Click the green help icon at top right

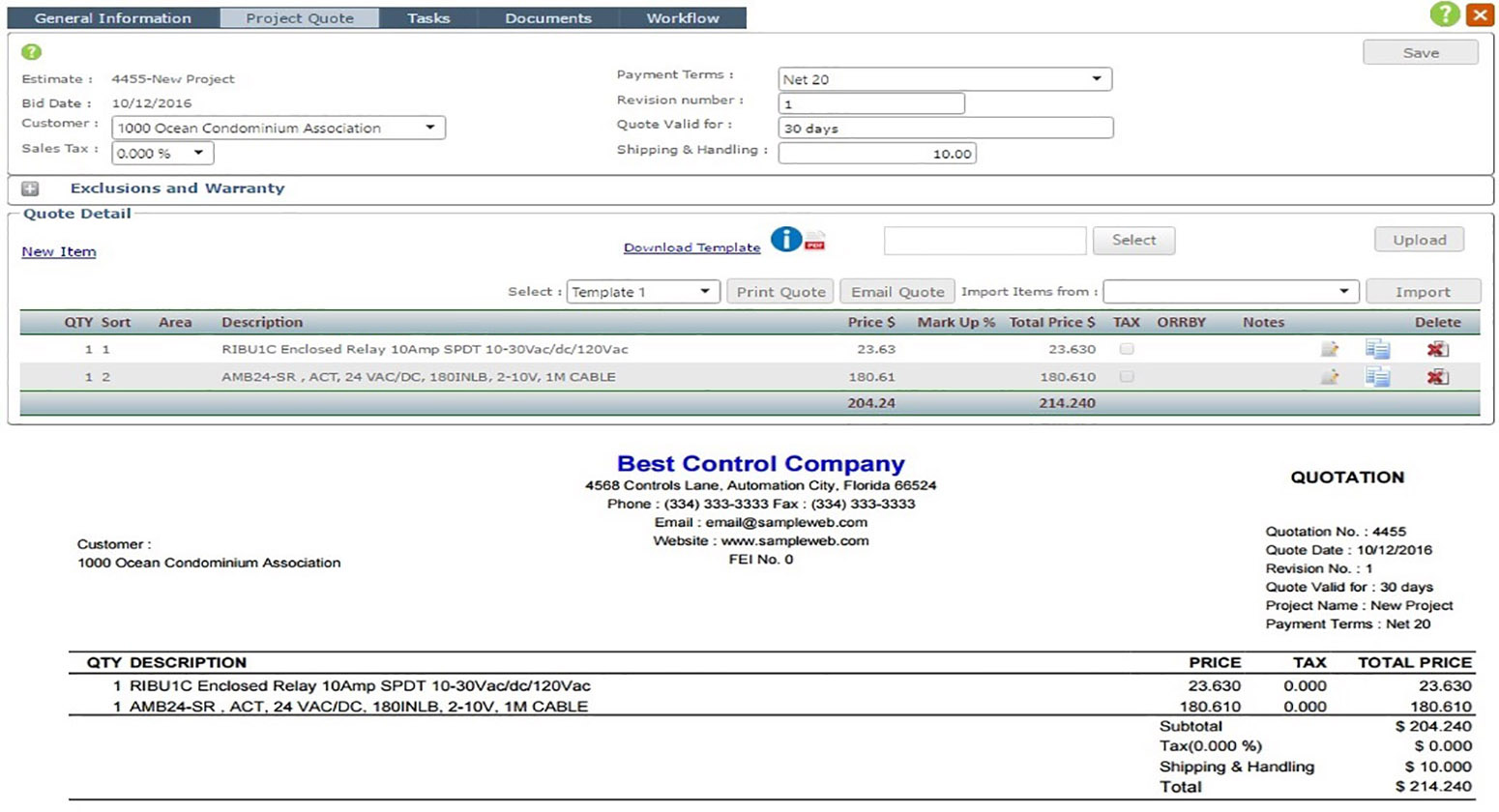(1444, 14)
